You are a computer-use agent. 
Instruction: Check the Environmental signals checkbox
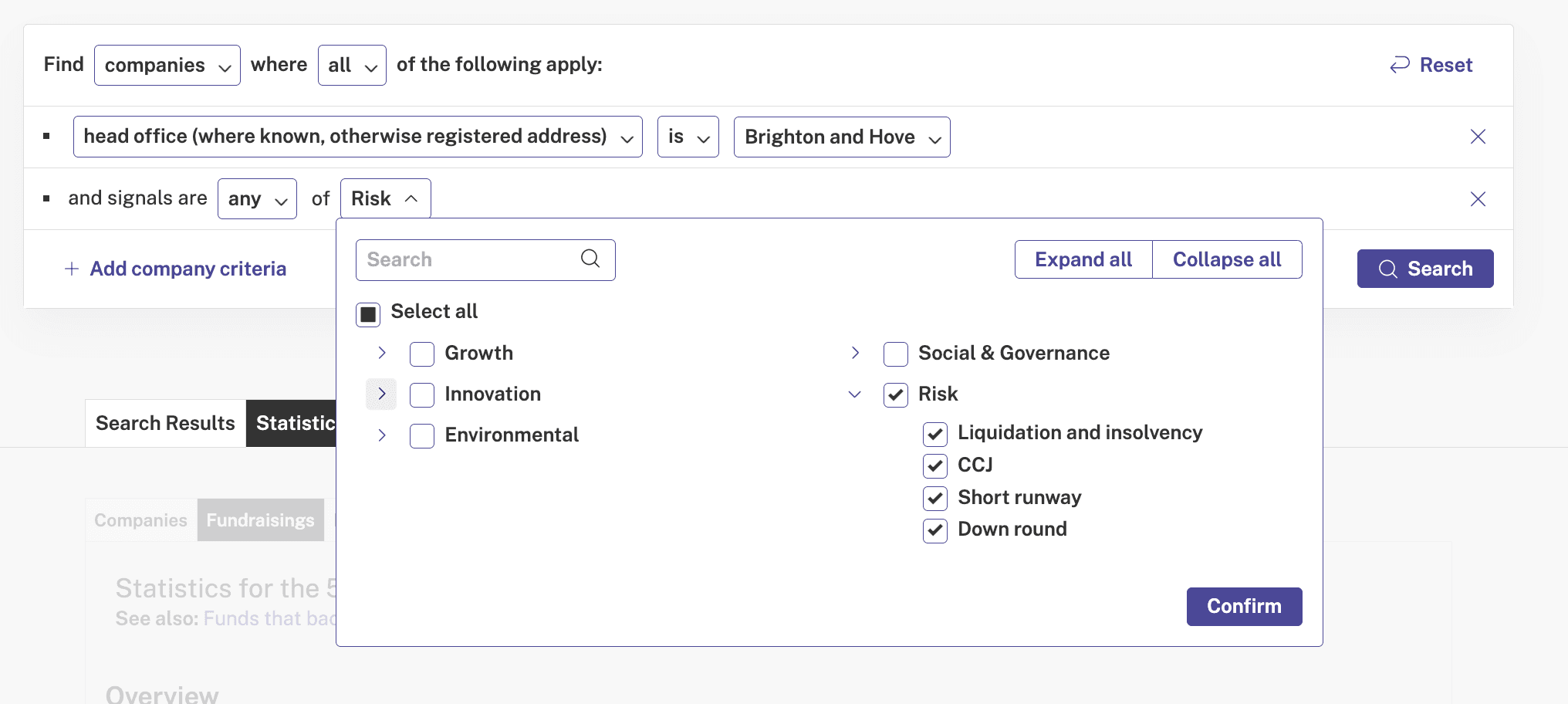422,436
